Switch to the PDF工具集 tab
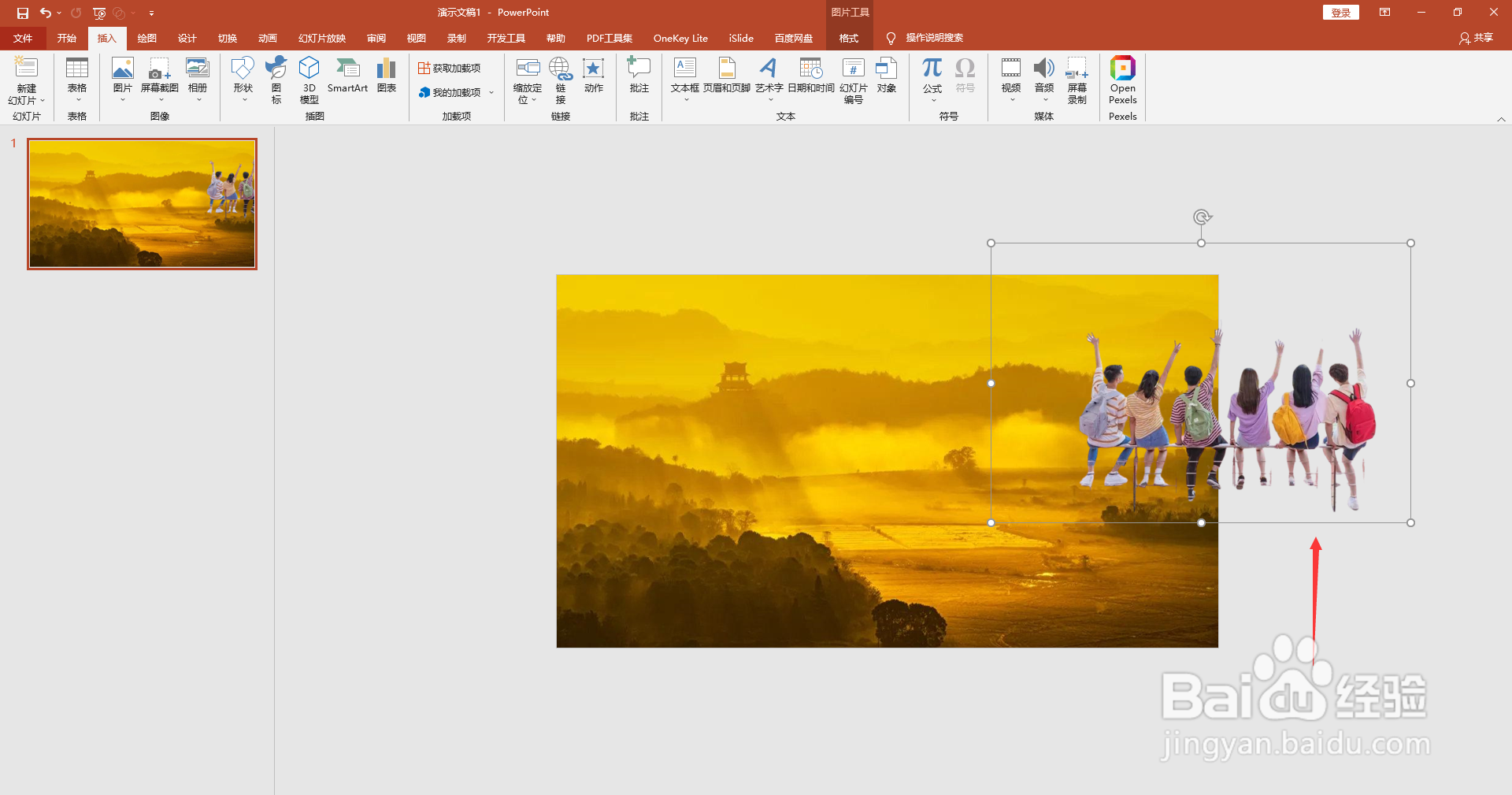 point(610,39)
